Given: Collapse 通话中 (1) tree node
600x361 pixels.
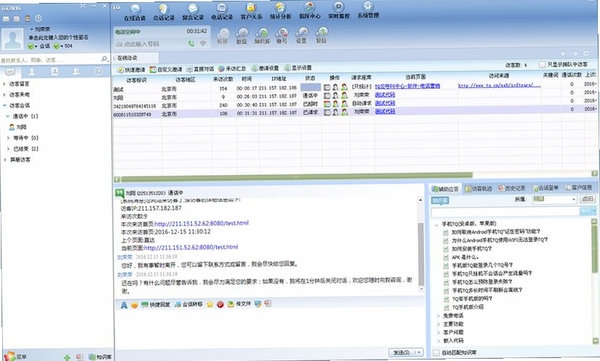Looking at the screenshot, I should tap(8, 116).
